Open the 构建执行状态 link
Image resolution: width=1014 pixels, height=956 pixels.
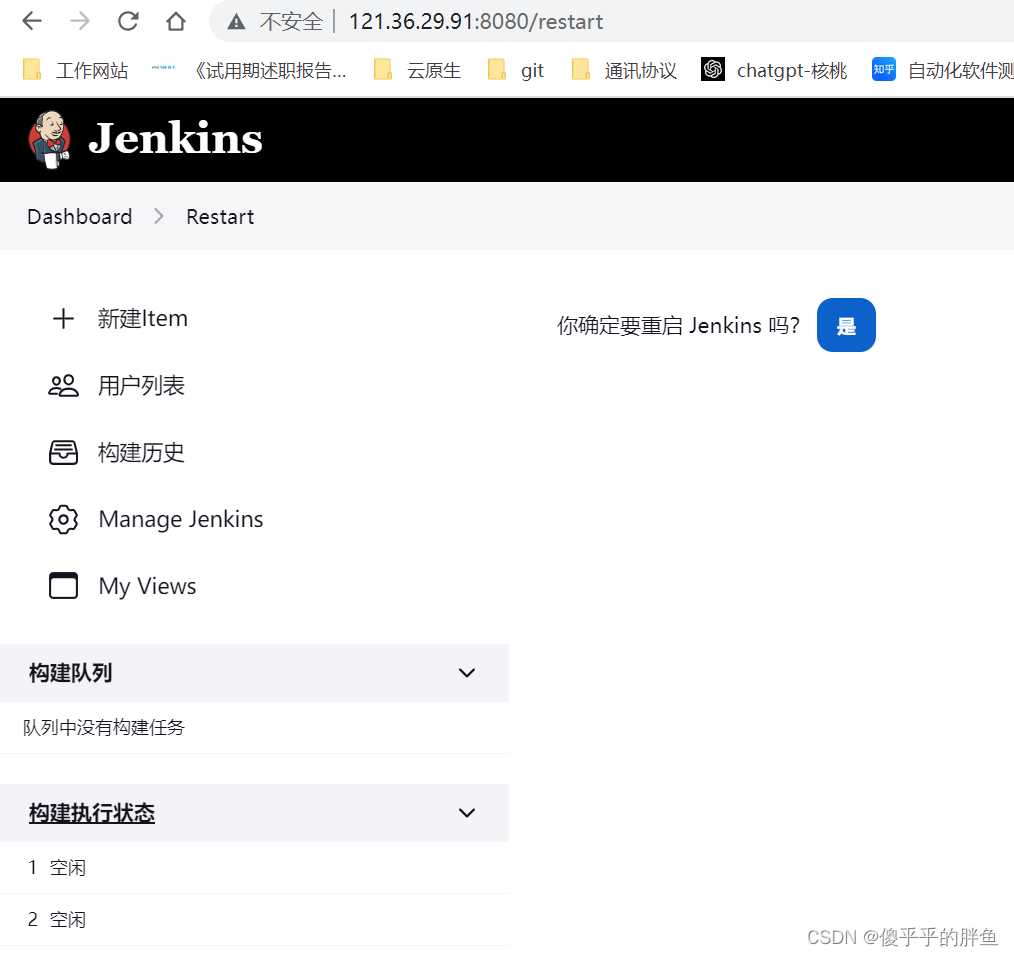(x=92, y=813)
